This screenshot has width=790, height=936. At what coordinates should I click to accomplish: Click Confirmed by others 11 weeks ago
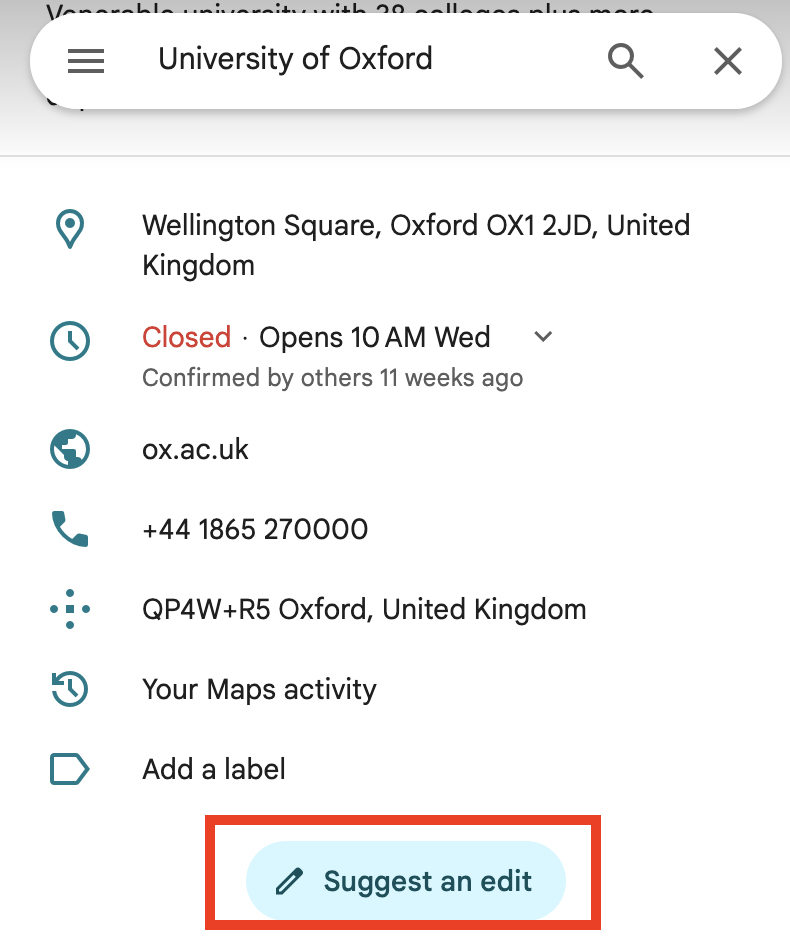pyautogui.click(x=332, y=378)
